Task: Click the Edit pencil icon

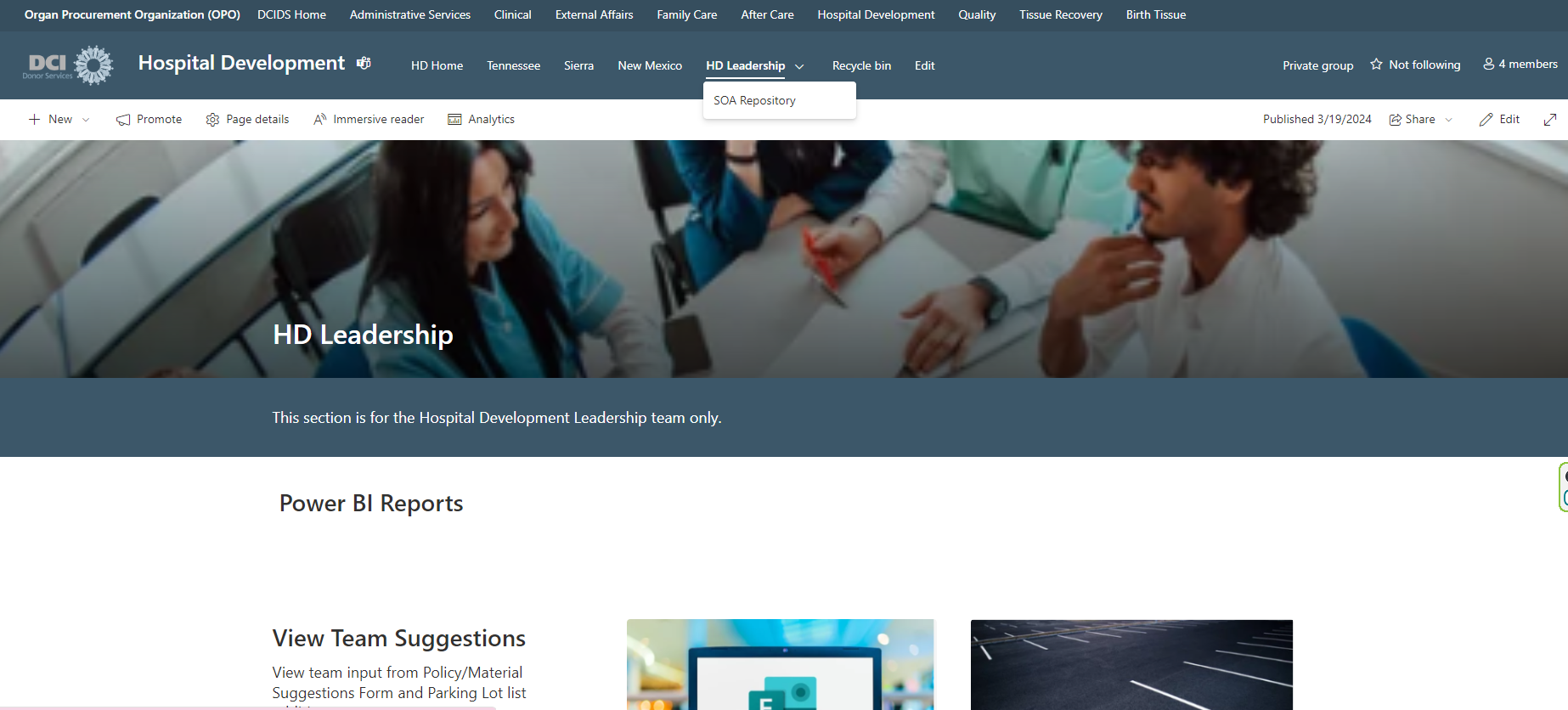Action: pyautogui.click(x=1486, y=120)
